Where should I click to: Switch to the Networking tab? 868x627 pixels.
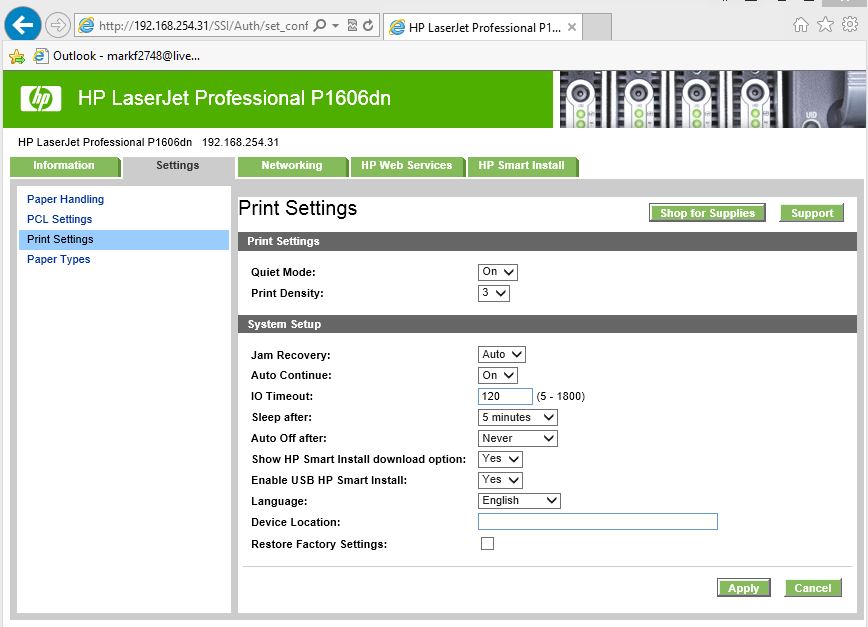(292, 166)
